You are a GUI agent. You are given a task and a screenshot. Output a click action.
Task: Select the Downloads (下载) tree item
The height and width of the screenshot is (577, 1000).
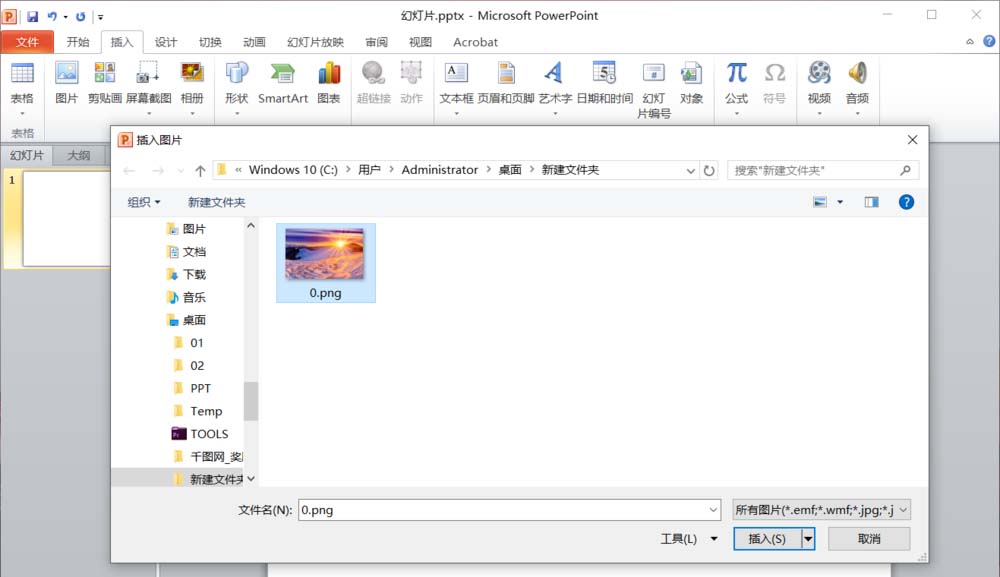coord(186,274)
